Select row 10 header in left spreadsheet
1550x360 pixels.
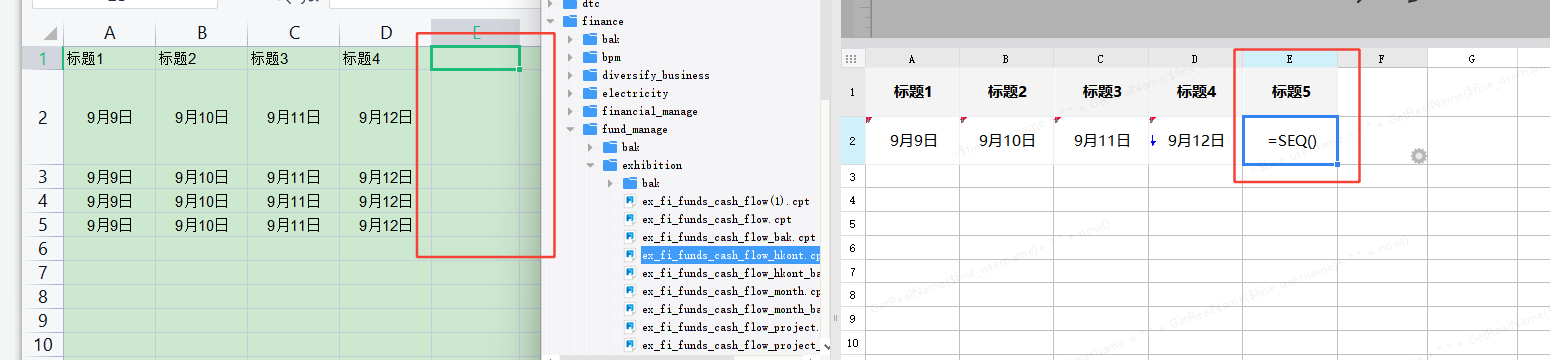coord(42,345)
